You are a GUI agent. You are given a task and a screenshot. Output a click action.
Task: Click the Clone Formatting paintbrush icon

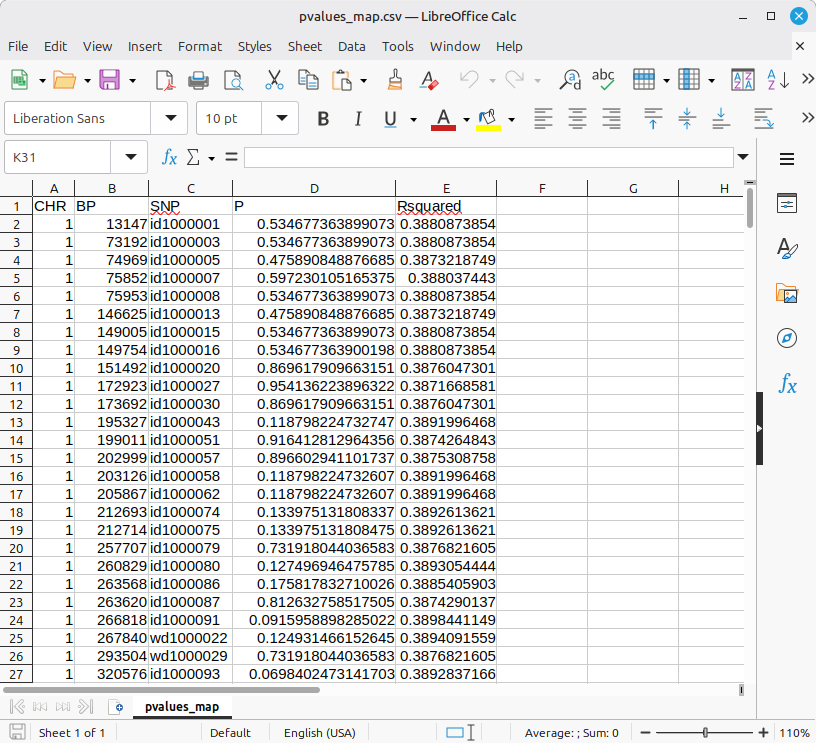pos(395,80)
